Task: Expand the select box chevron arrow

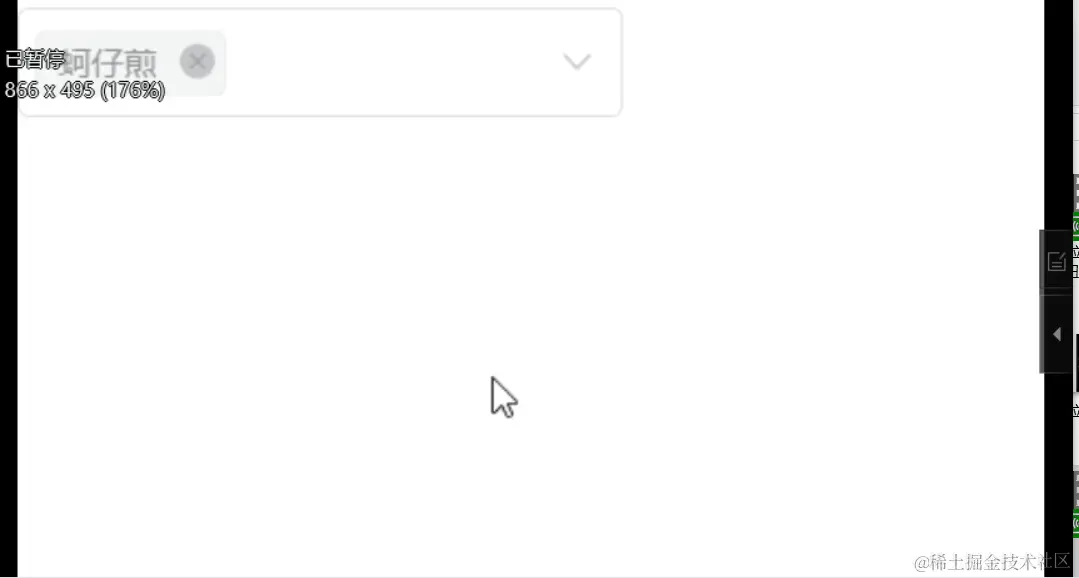Action: [577, 62]
